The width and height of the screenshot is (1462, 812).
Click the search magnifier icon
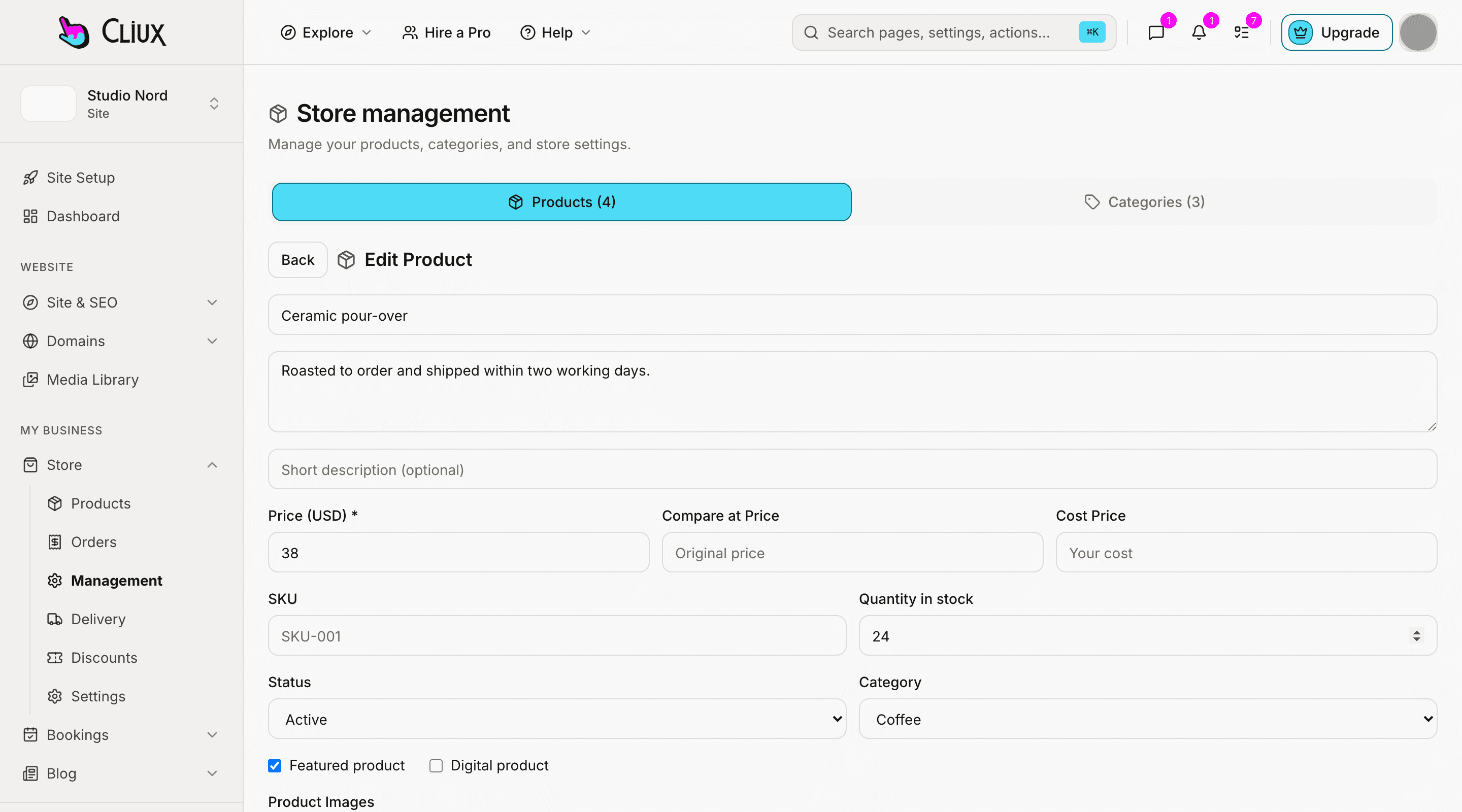click(x=811, y=32)
